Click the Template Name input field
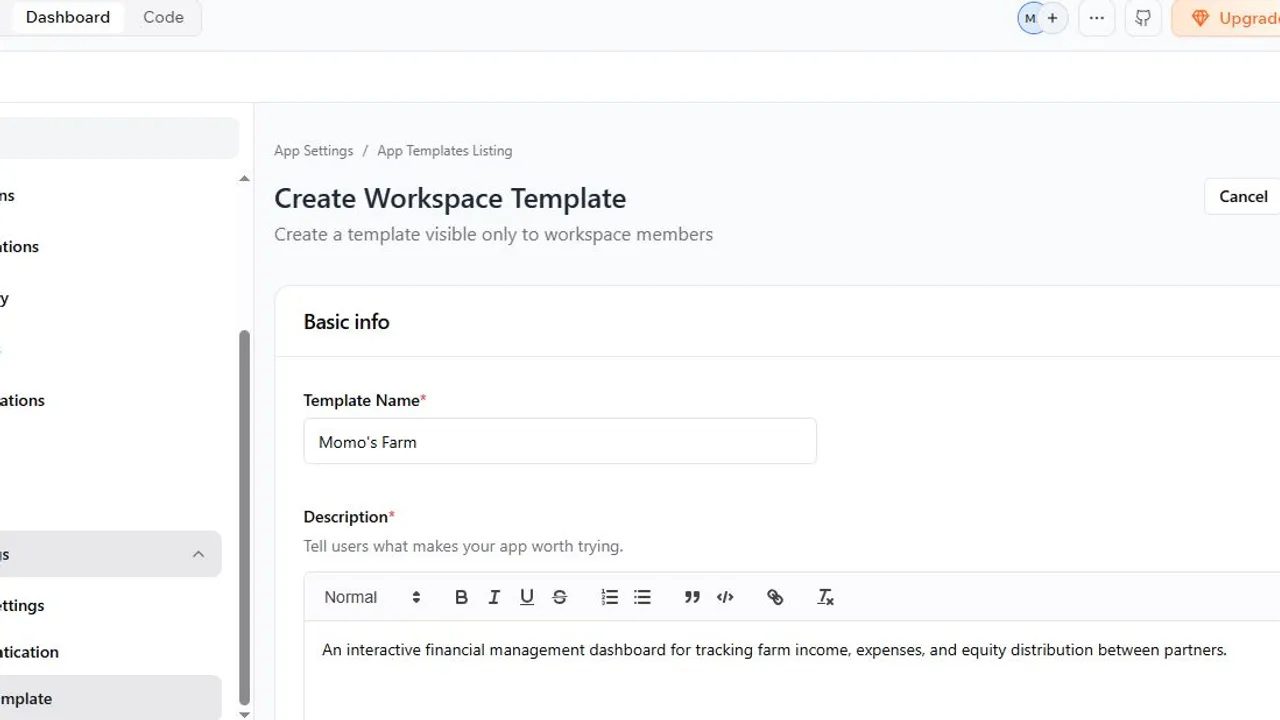1280x720 pixels. coord(560,441)
